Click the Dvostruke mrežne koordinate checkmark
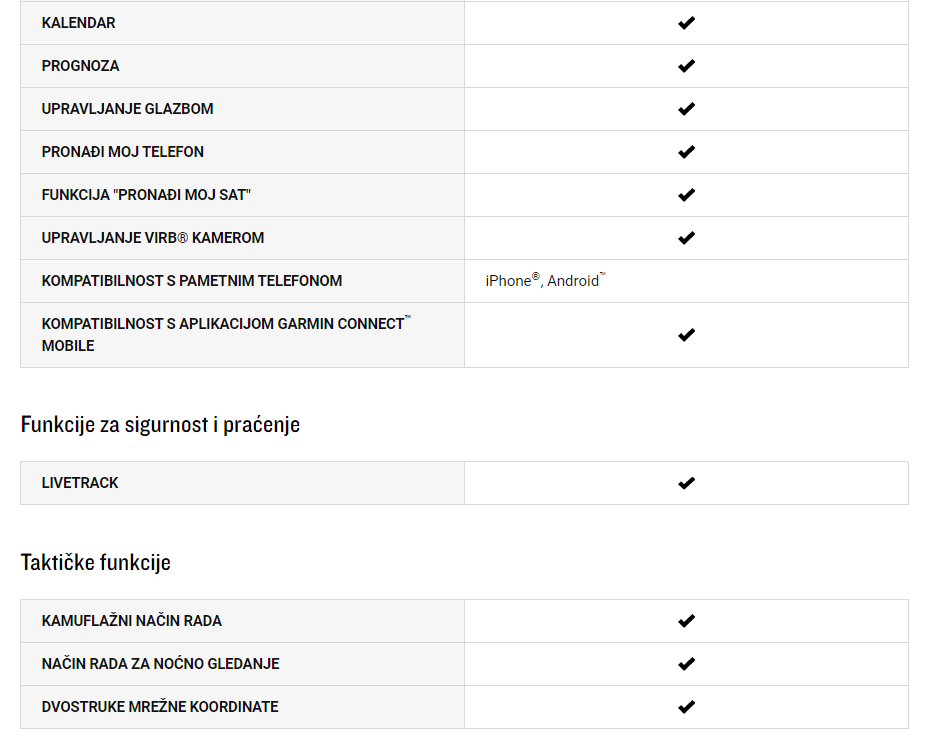929x744 pixels. tap(686, 707)
